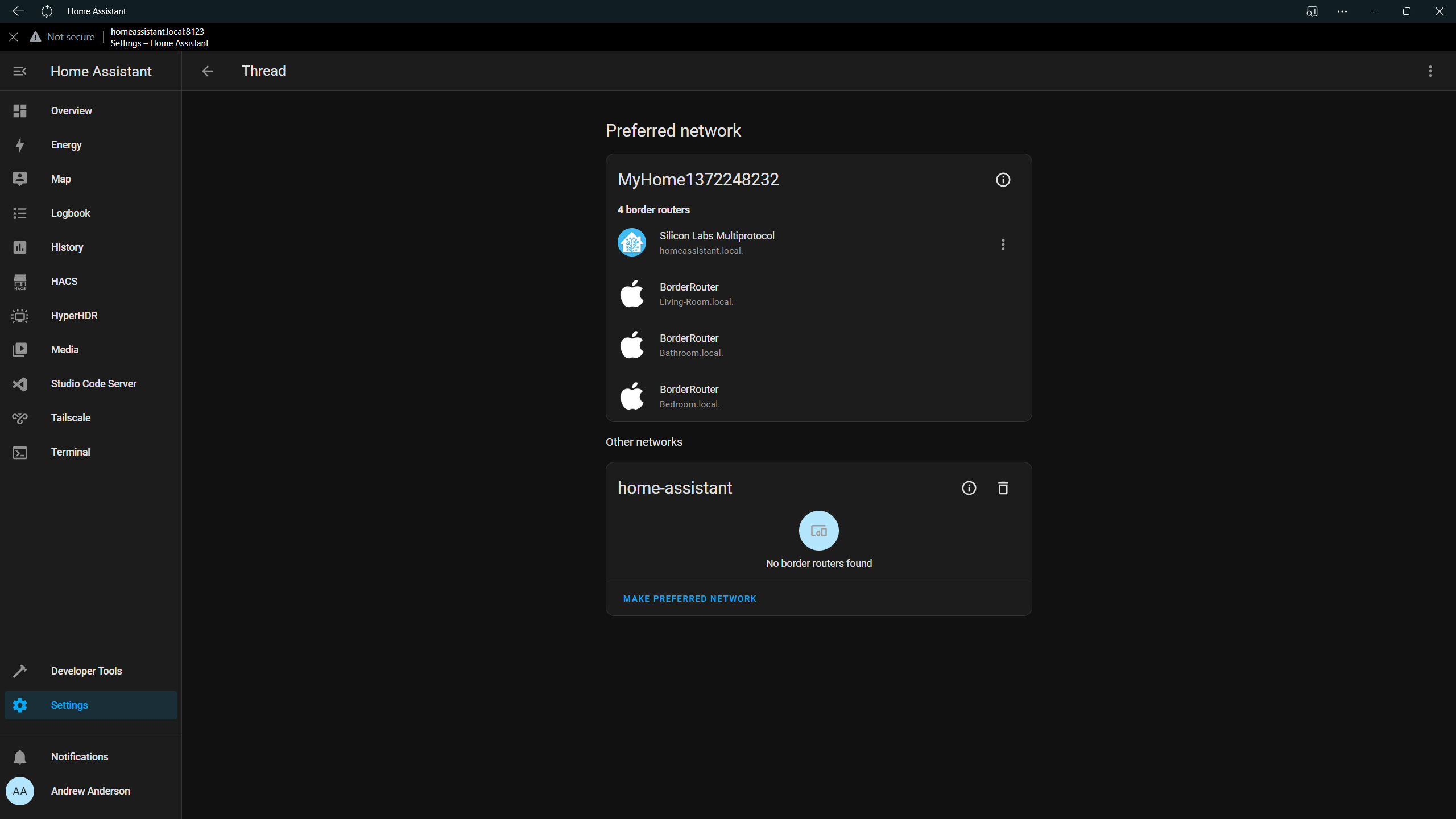The image size is (1456, 819).
Task: Open Studio Code Server
Action: [93, 383]
